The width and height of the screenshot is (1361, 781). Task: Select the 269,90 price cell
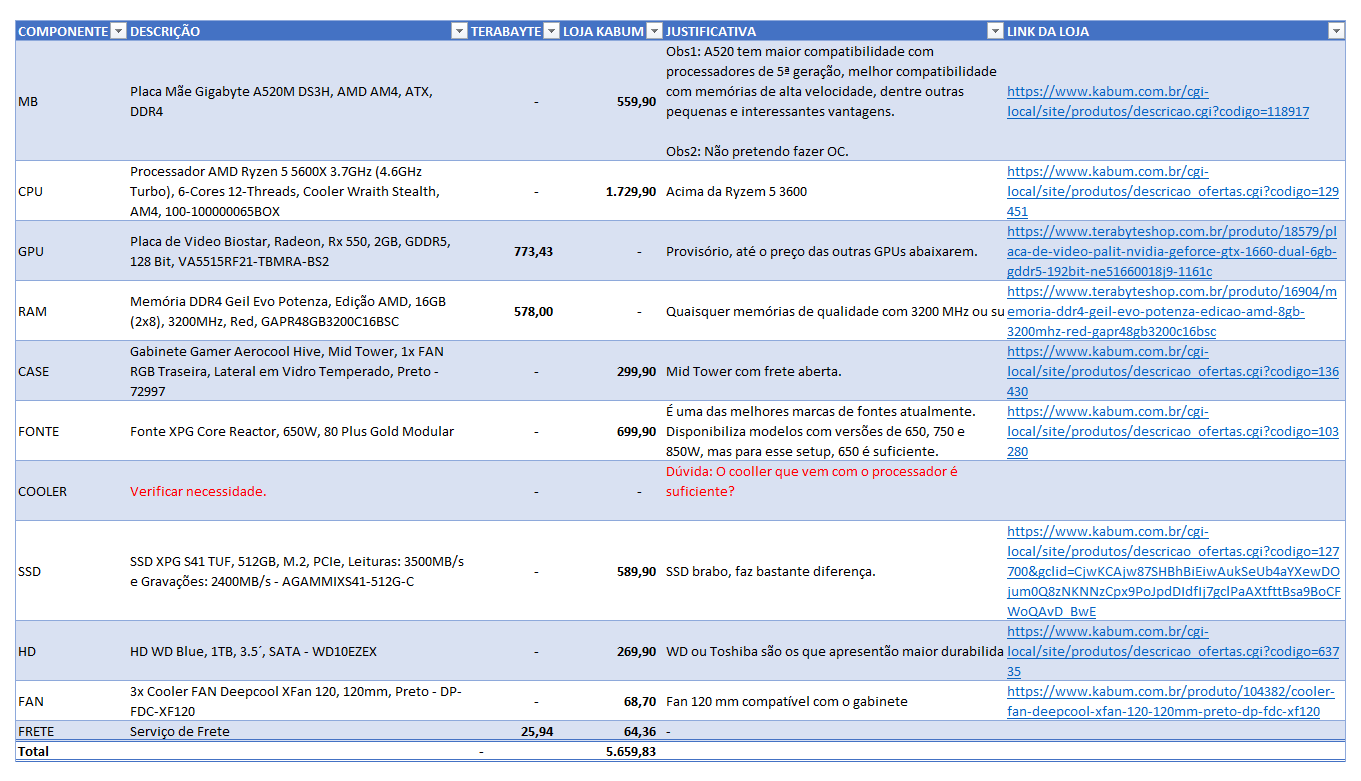point(612,651)
